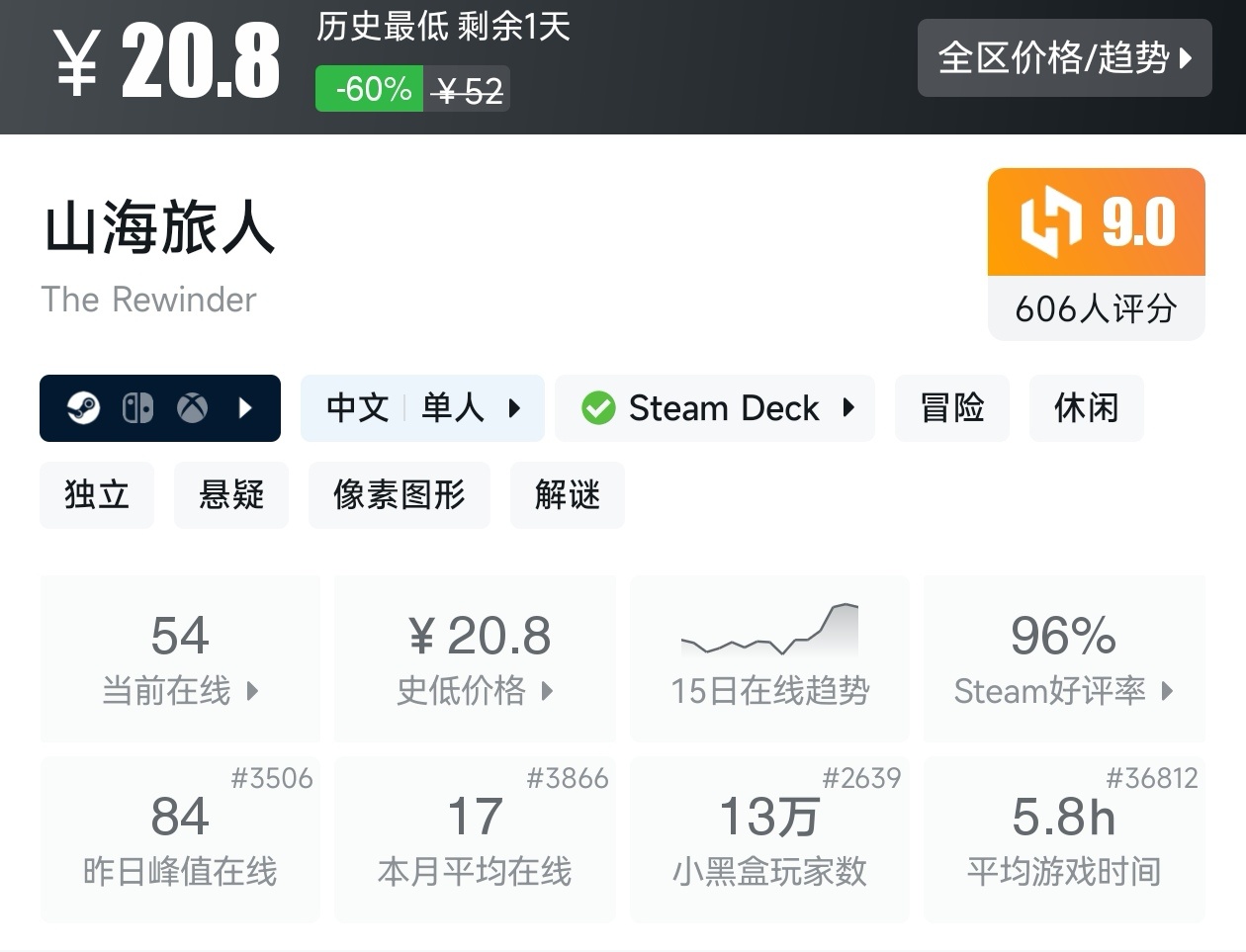Select the 休闲 genre tag

[x=1086, y=407]
